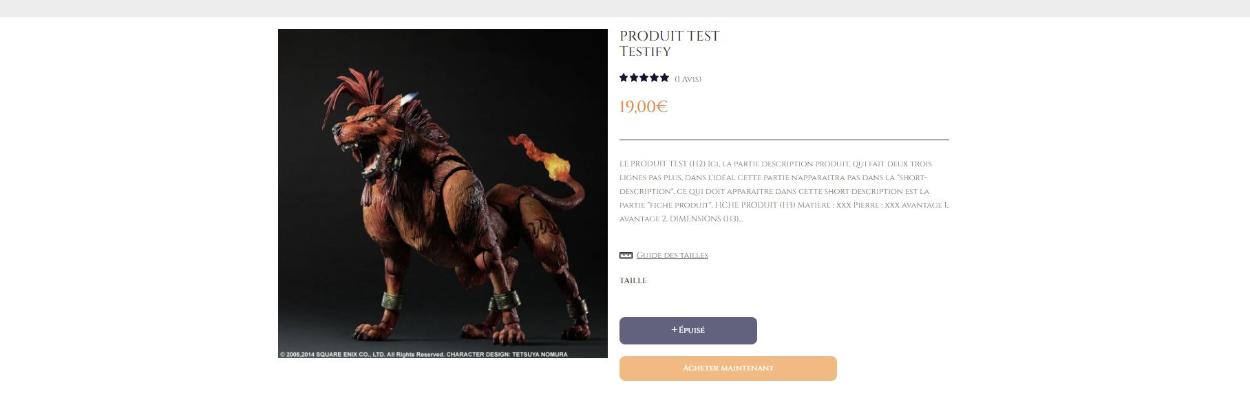Open the (1 Avis) reviews link
Viewport: 1250px width, 396px height.
pos(688,79)
